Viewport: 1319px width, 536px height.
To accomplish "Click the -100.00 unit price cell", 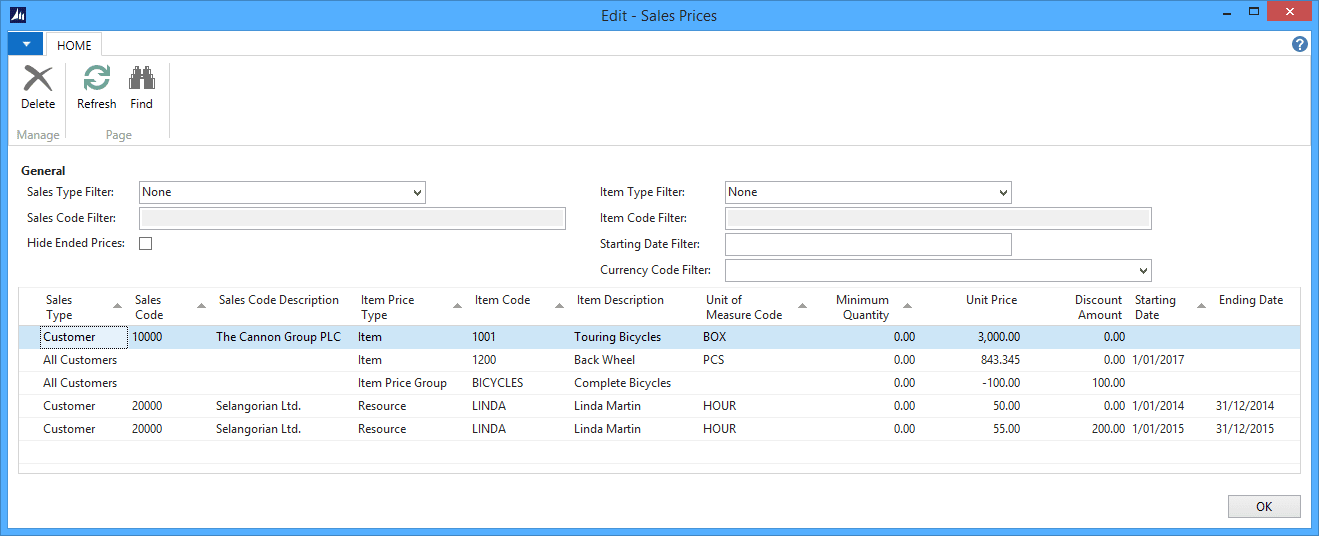I will (999, 383).
